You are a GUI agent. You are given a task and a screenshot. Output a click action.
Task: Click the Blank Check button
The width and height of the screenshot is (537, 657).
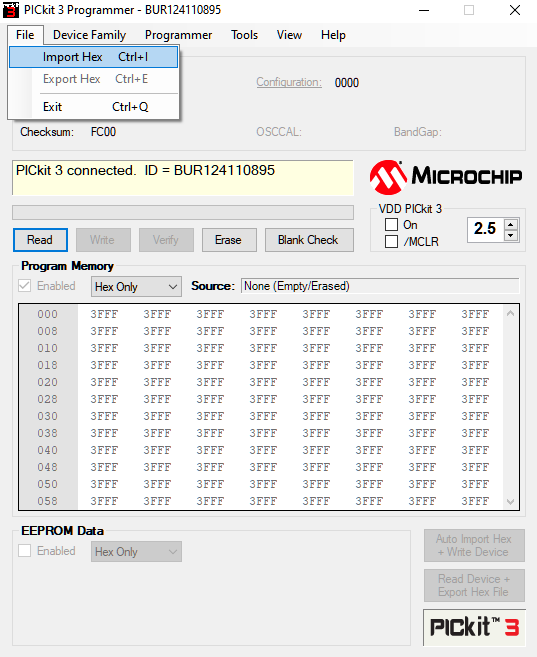click(309, 240)
